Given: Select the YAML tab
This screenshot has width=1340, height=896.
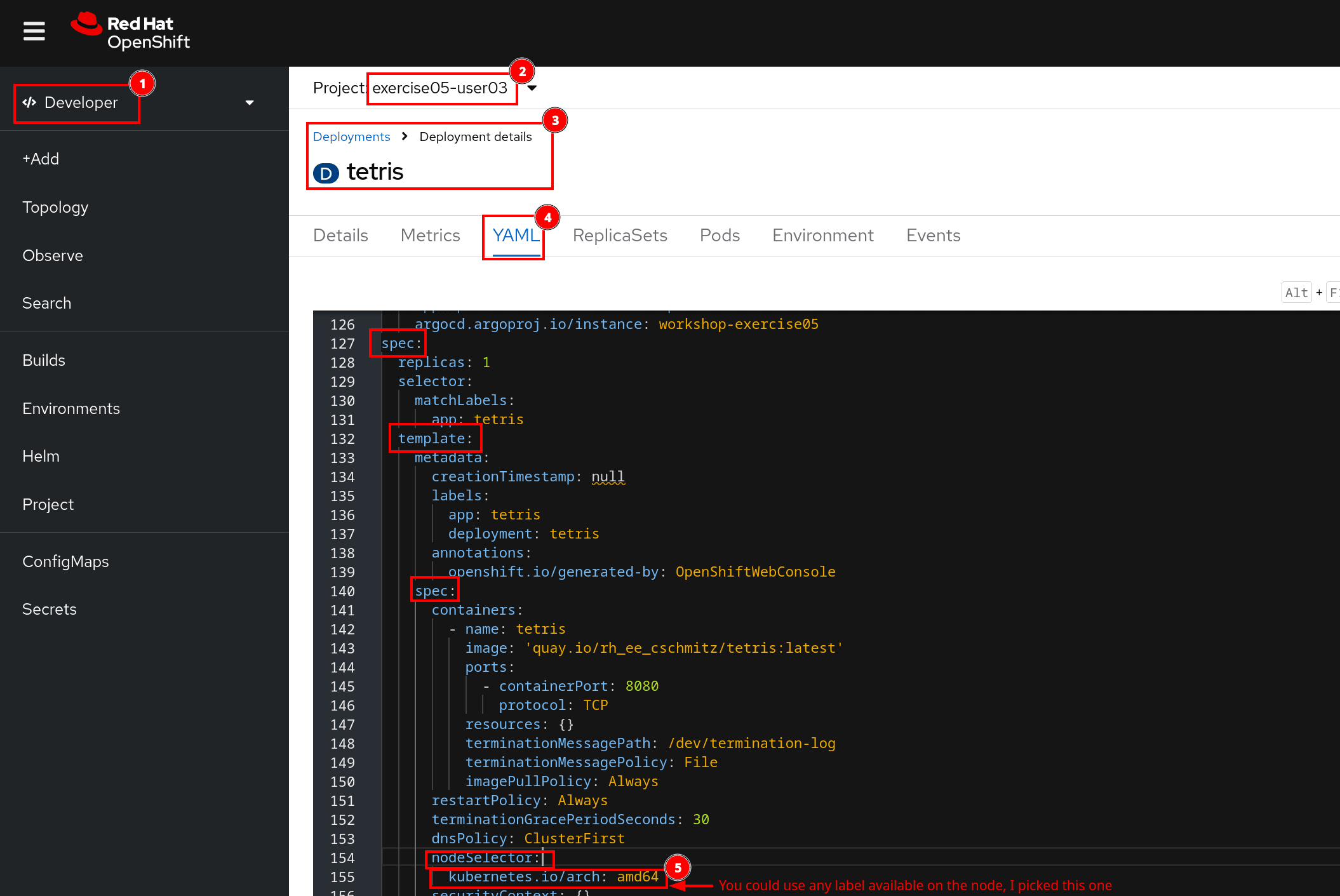Looking at the screenshot, I should point(516,236).
